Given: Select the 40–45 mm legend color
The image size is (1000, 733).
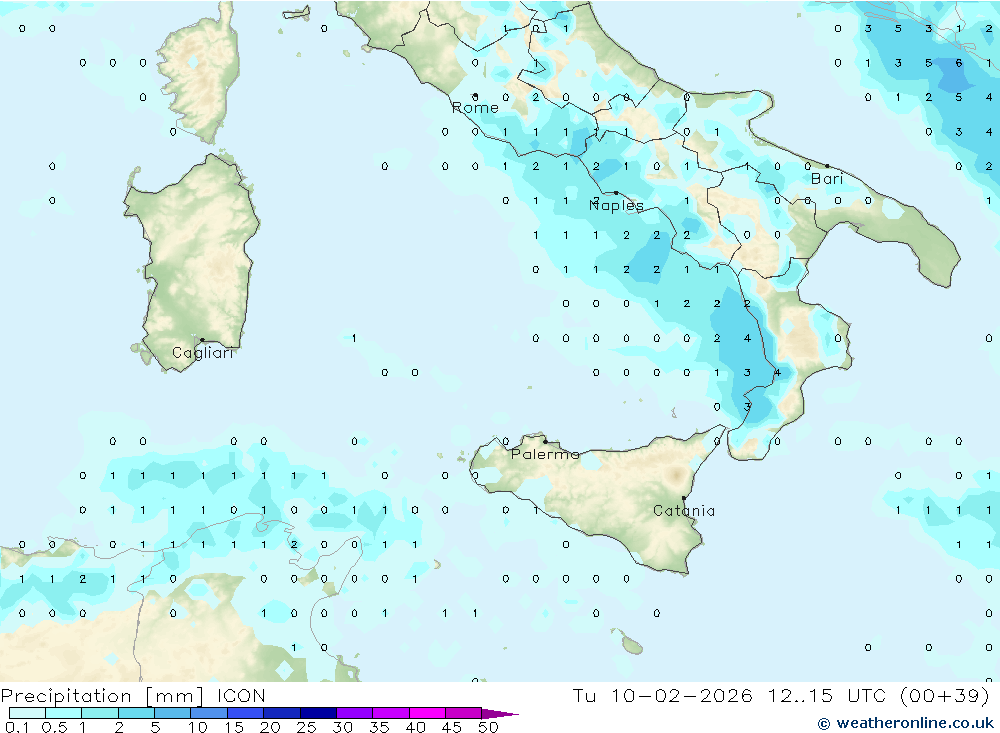Looking at the screenshot, I should (x=427, y=713).
